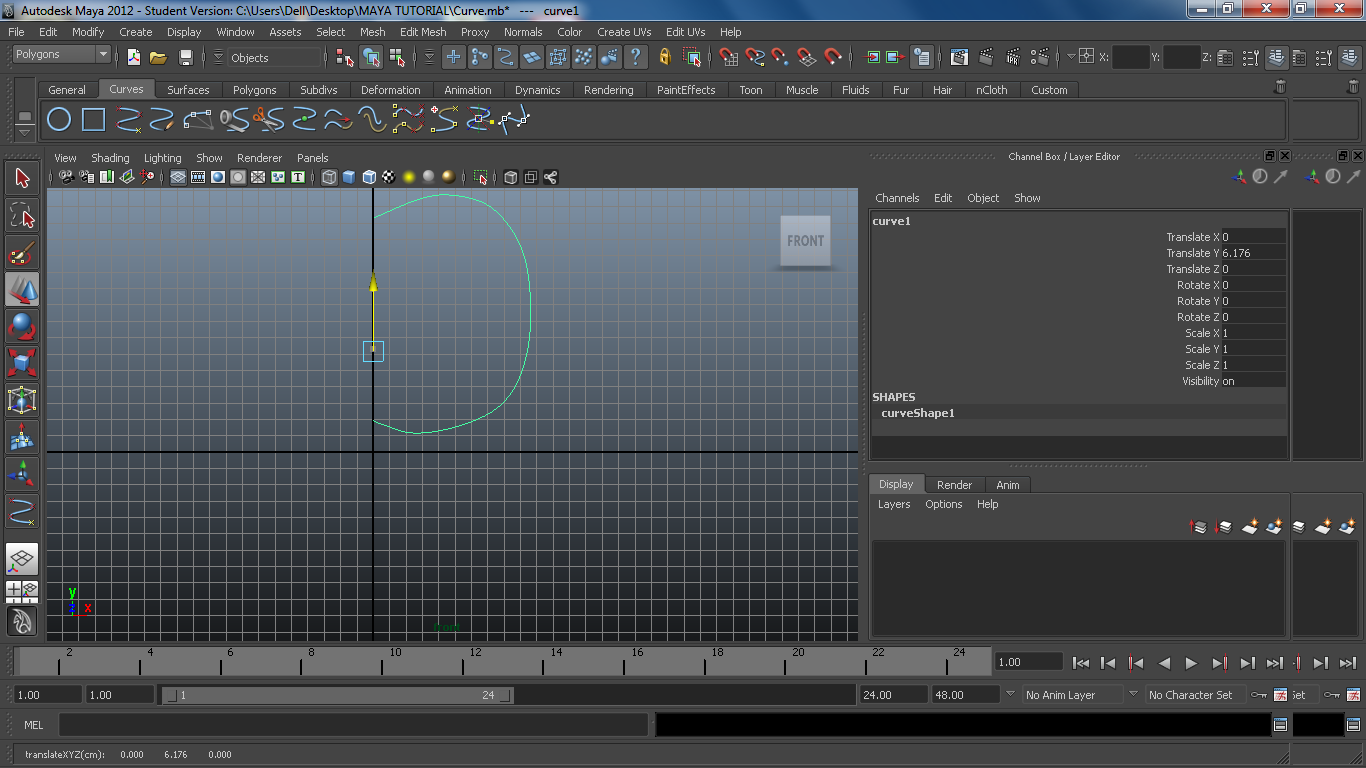Expand the No Character Set dropdown arrow
This screenshot has height=768, width=1366.
click(1133, 694)
